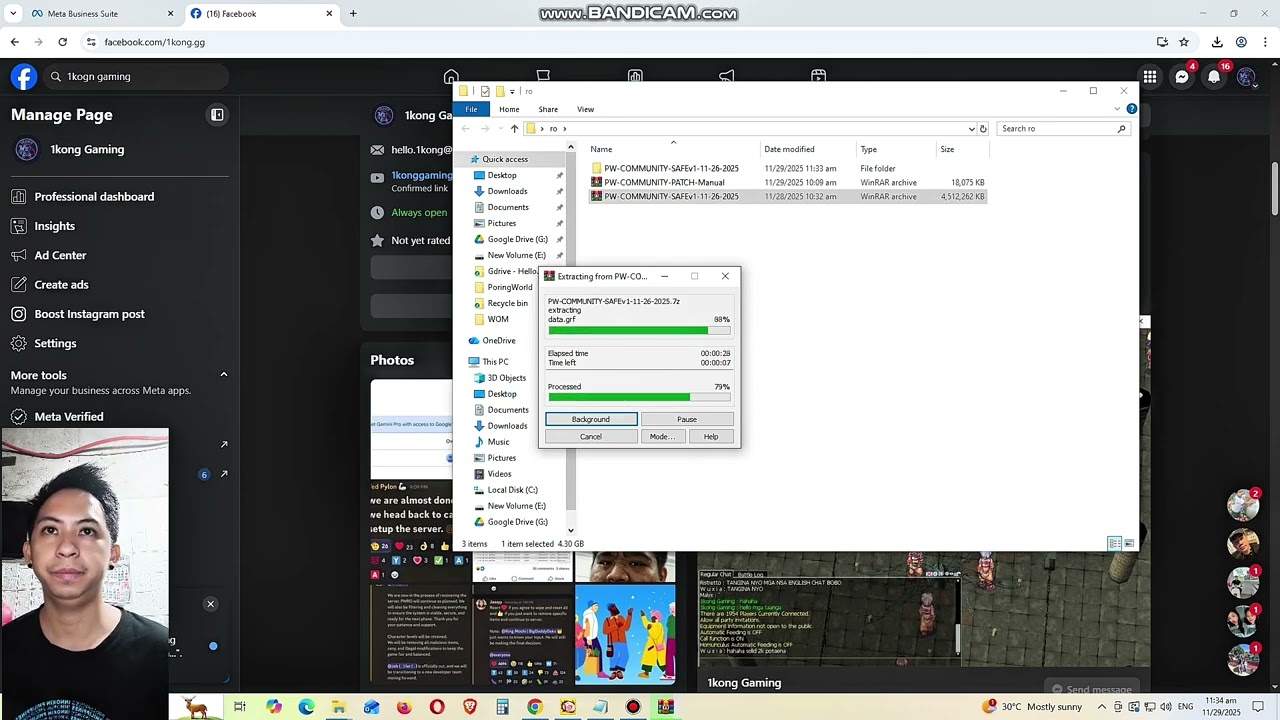Open Settings in Manage Page sidebar
The height and width of the screenshot is (720, 1280).
tap(55, 343)
